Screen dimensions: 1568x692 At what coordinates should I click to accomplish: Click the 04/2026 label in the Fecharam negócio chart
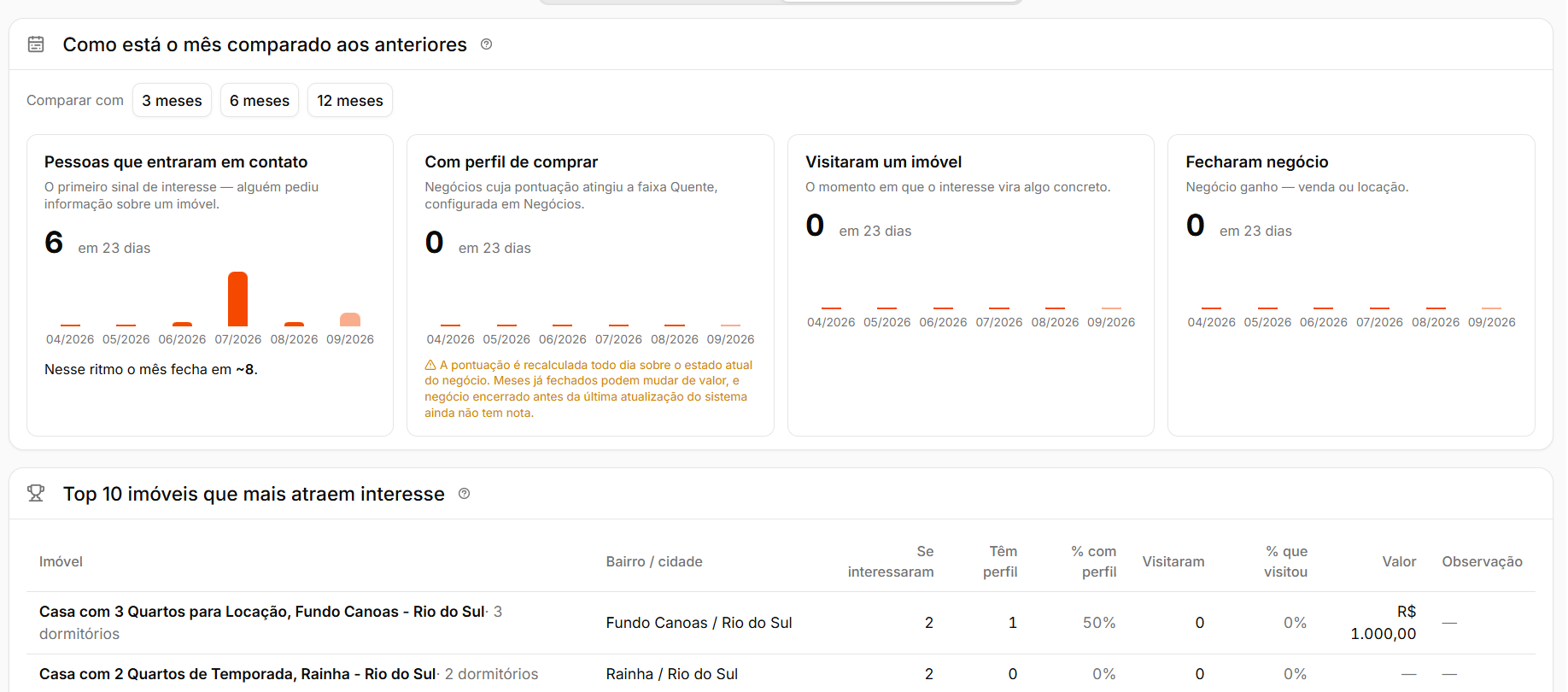1211,322
